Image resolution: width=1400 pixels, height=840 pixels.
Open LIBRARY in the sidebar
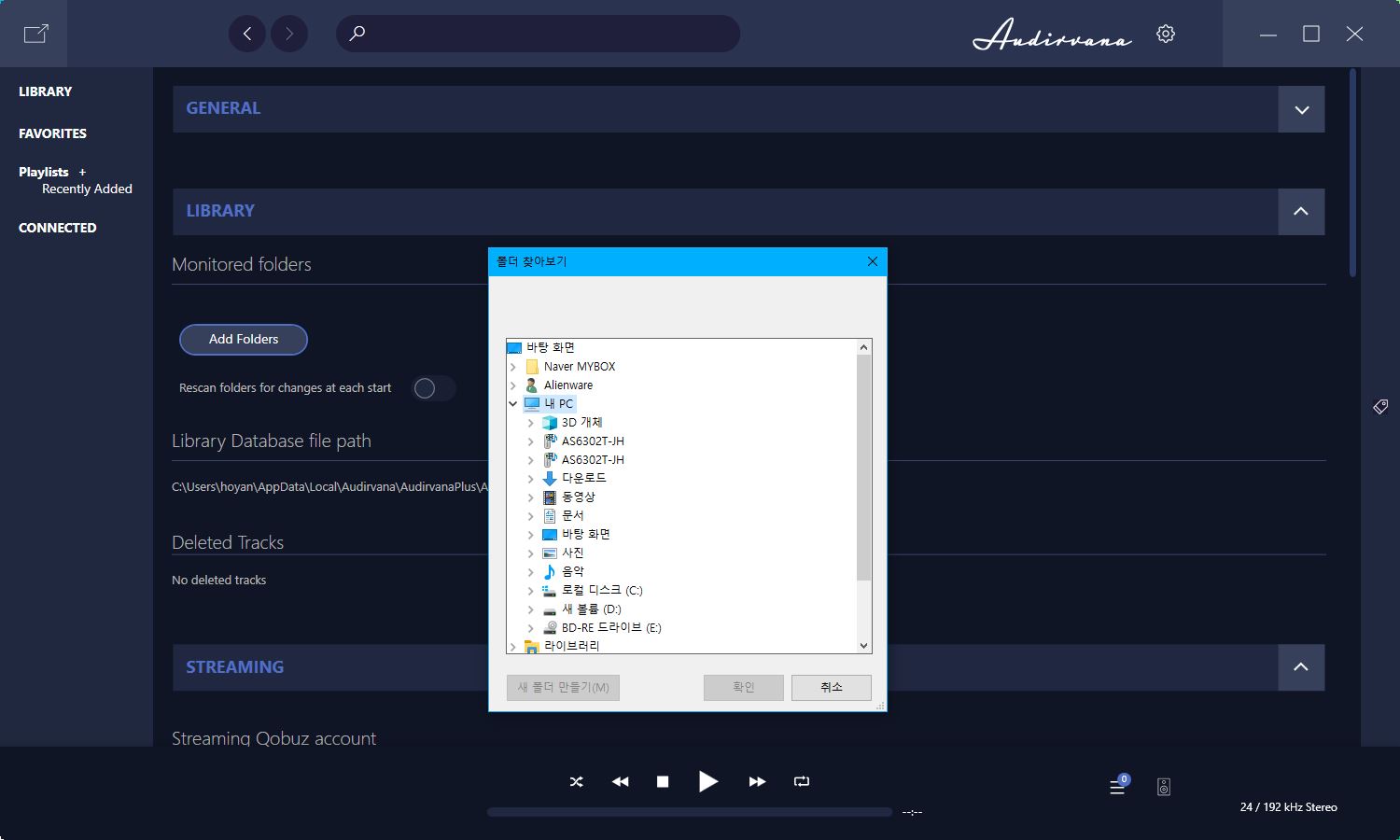coord(45,91)
